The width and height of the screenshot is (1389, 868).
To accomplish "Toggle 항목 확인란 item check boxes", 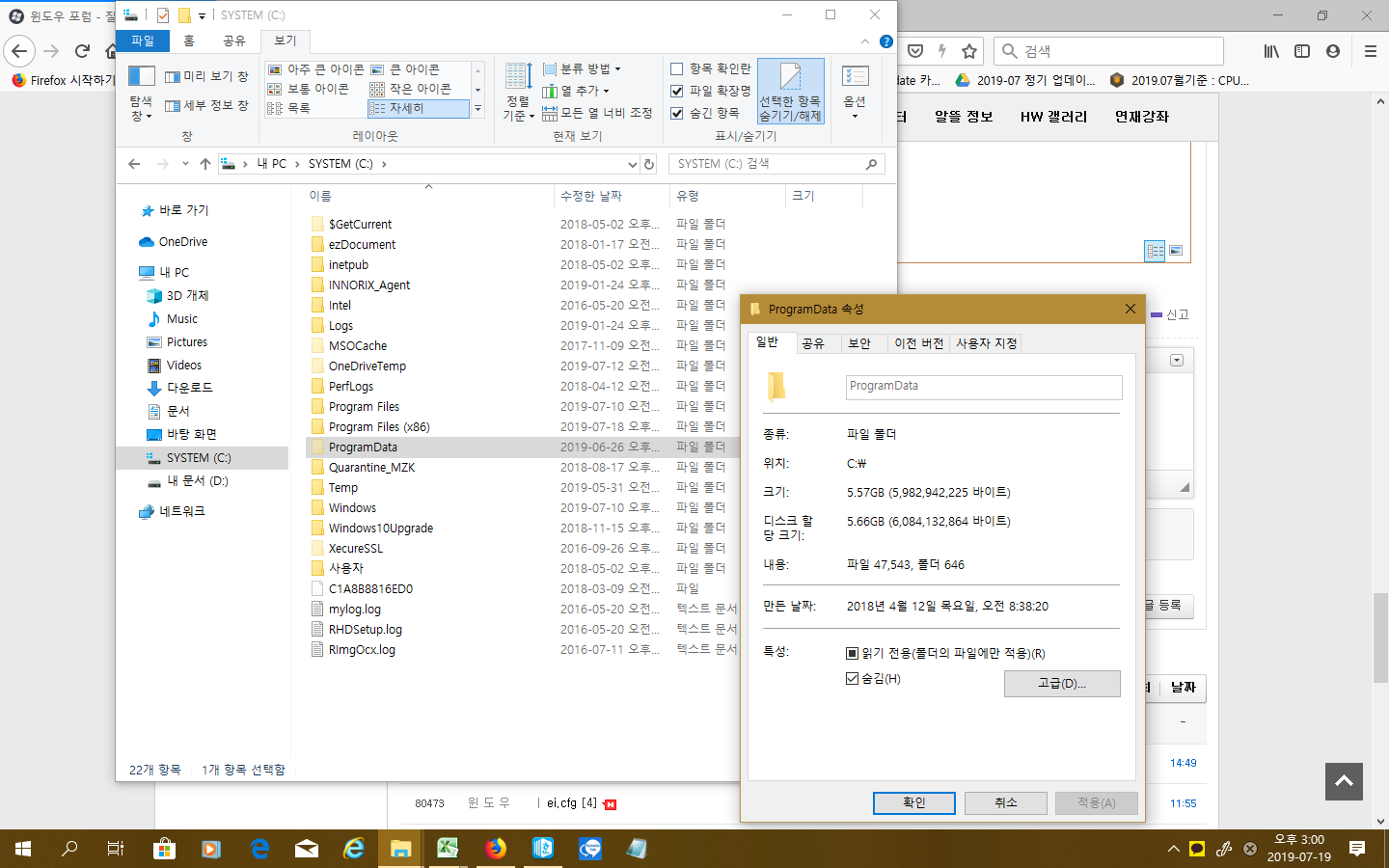I will tap(711, 68).
